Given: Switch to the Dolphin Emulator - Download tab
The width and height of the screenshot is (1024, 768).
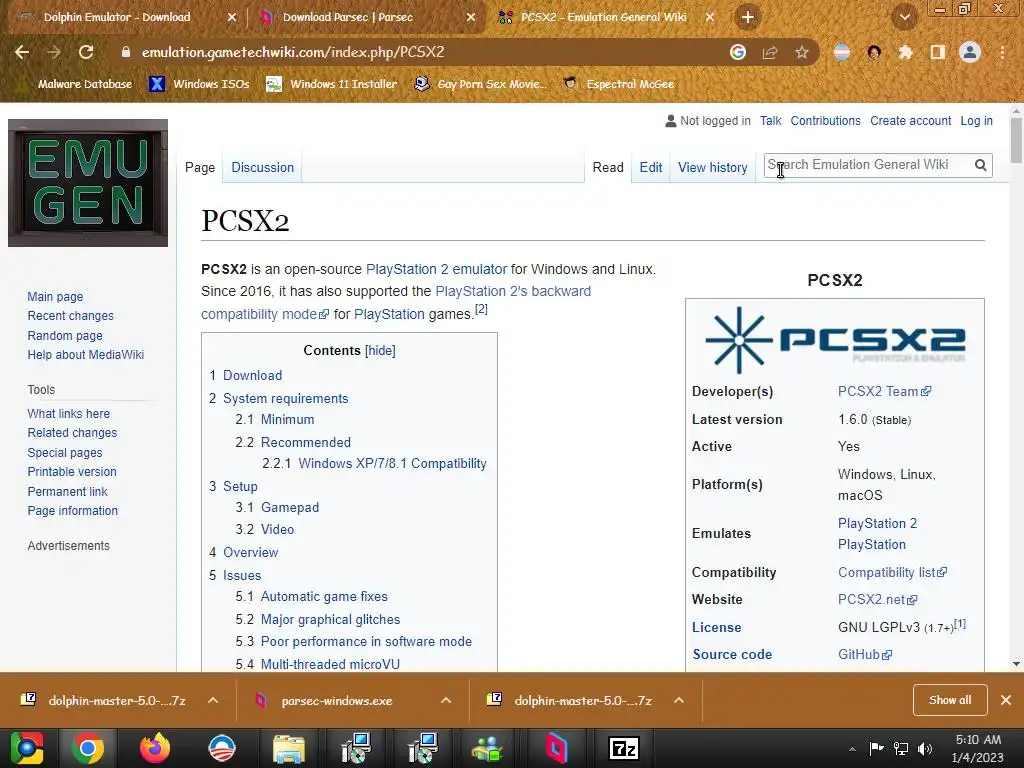Looking at the screenshot, I should click(x=117, y=18).
